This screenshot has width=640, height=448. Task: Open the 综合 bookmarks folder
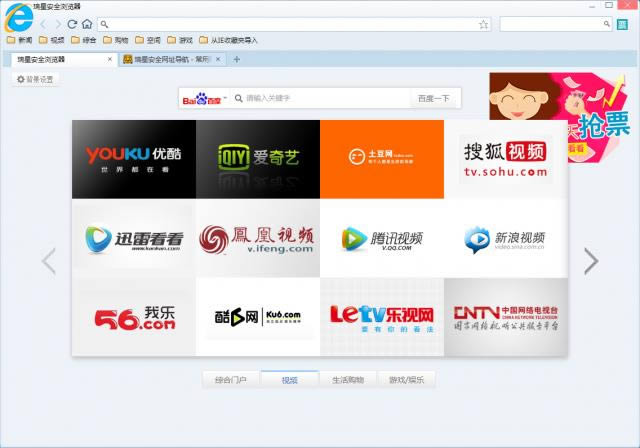[84, 40]
